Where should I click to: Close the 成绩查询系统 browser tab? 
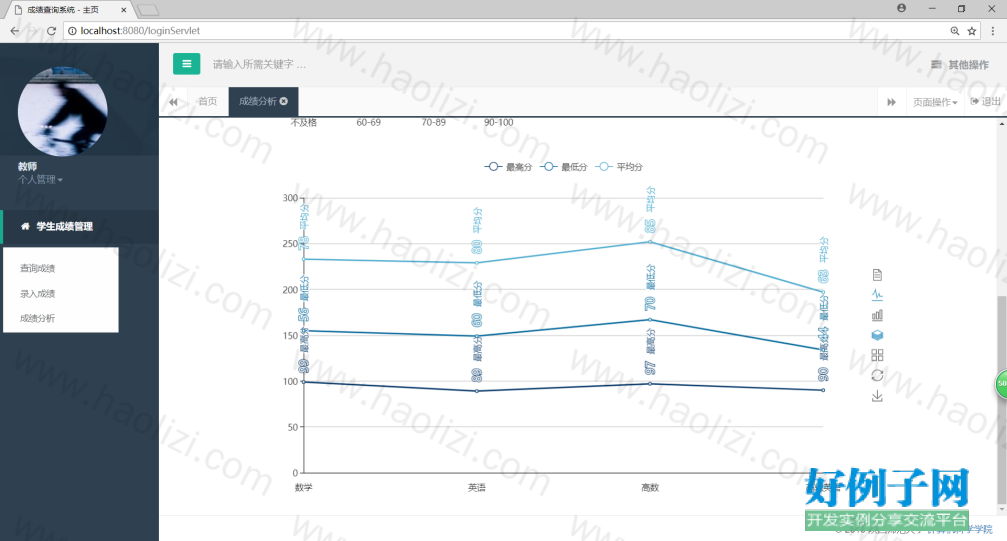point(123,10)
